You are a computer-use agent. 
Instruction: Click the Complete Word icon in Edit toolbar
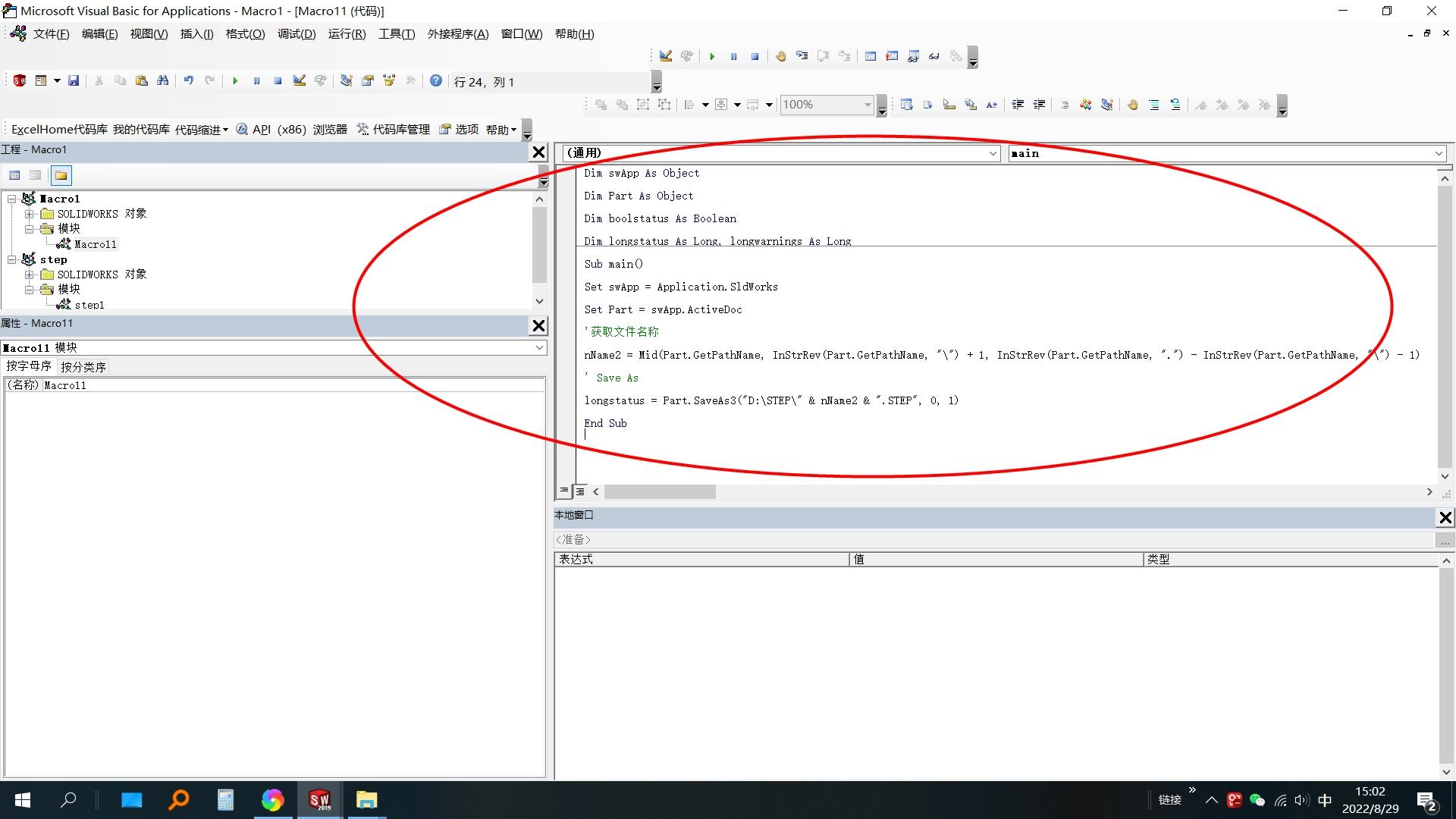(991, 105)
